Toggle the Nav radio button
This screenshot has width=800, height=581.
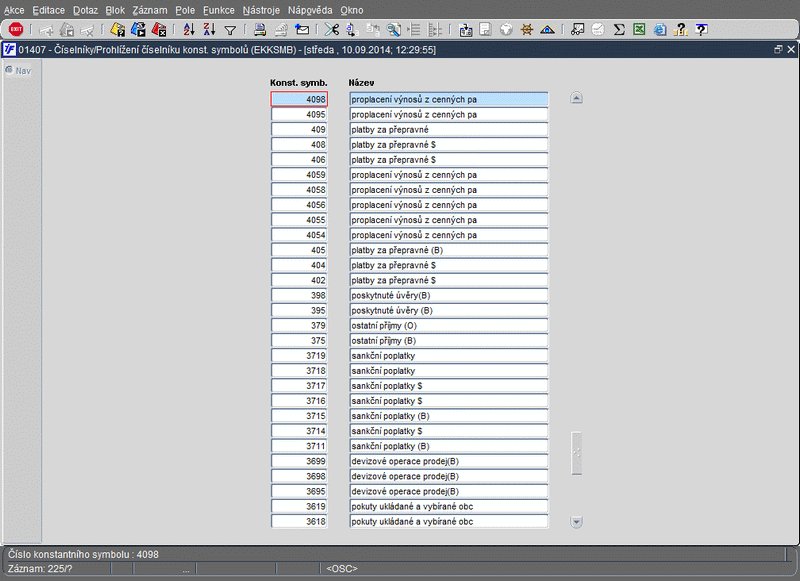point(9,70)
